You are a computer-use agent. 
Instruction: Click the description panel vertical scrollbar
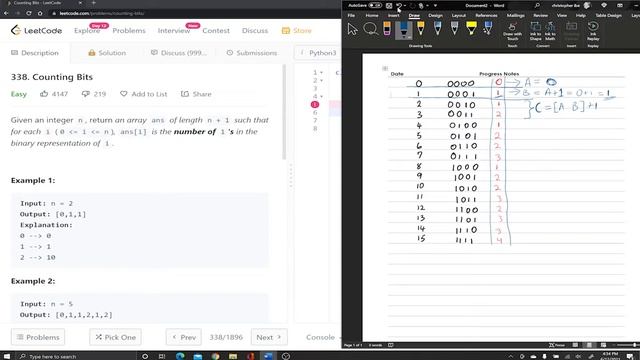[x=284, y=112]
